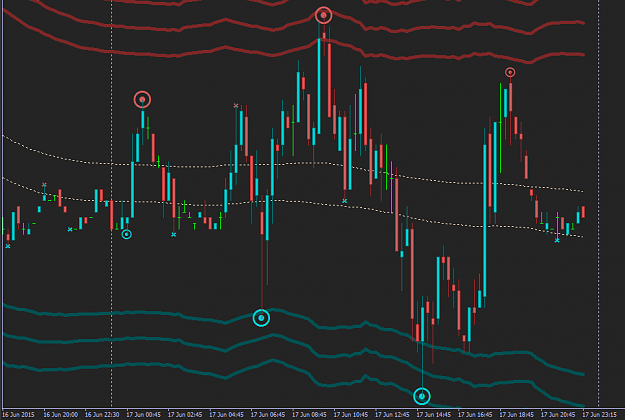Click the '17 Jun 20:45' time axis label
The image size is (625, 420).
click(558, 415)
